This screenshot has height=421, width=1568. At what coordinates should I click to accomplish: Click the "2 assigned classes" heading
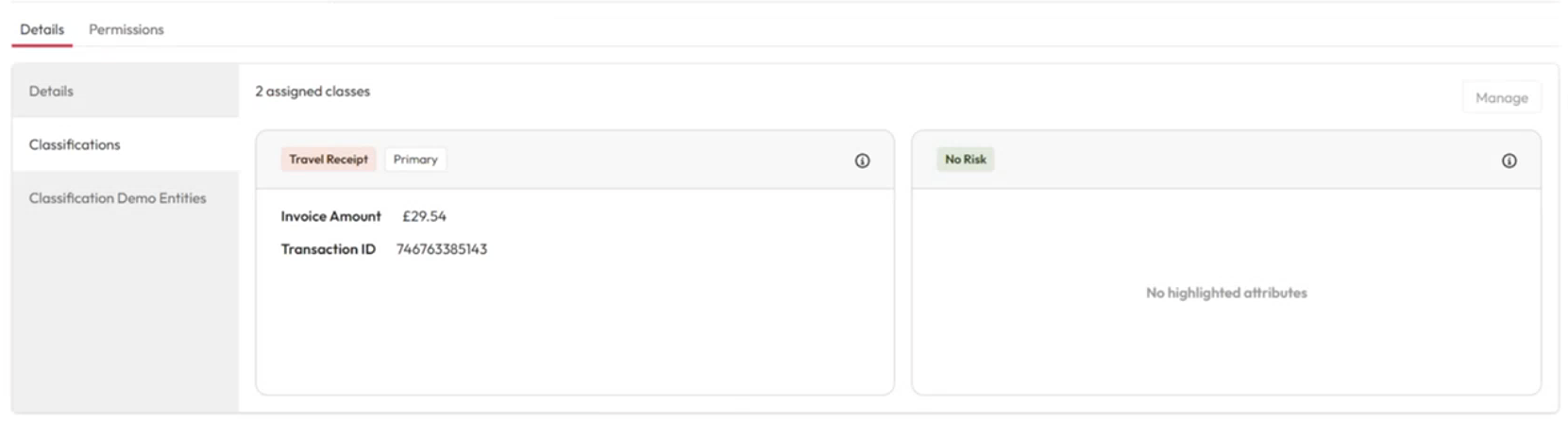[x=312, y=92]
